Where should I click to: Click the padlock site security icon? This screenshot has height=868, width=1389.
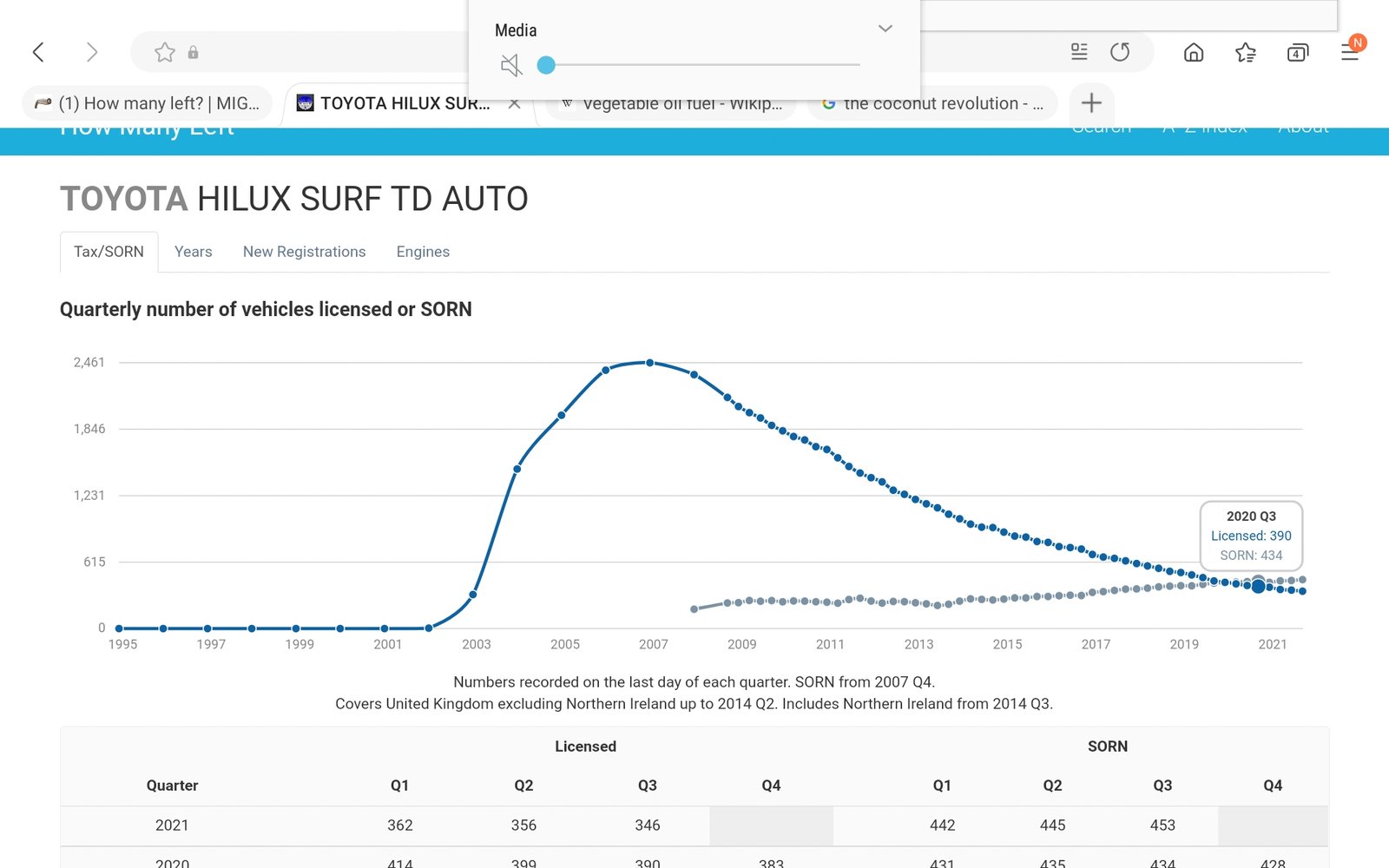pyautogui.click(x=193, y=52)
